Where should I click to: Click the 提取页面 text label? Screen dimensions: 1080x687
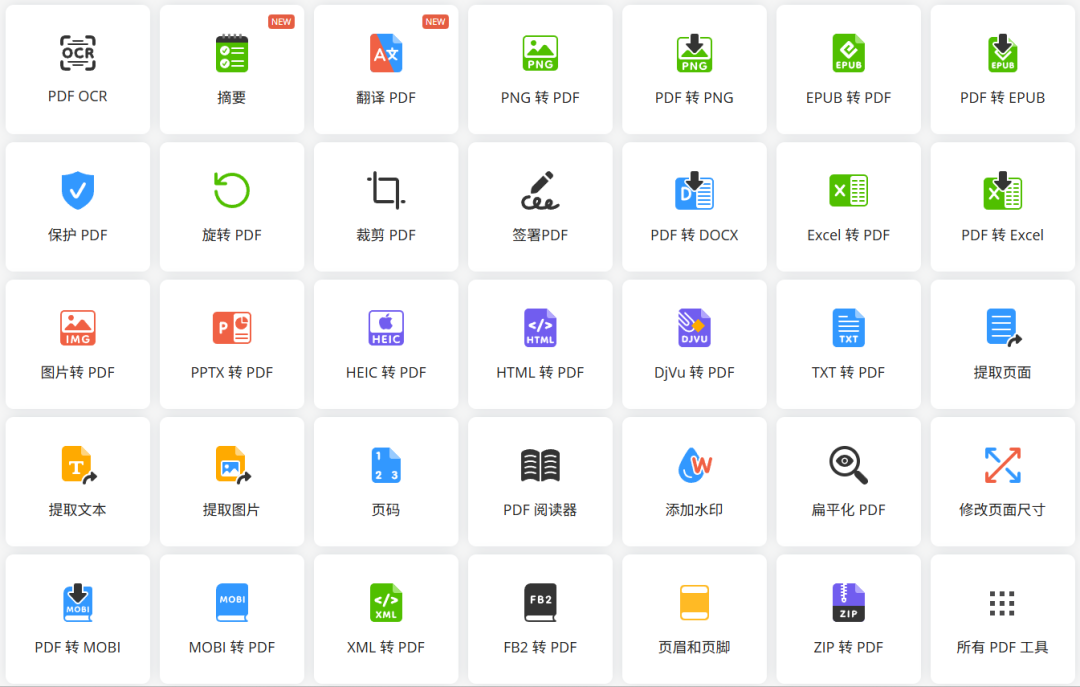pyautogui.click(x=1002, y=373)
